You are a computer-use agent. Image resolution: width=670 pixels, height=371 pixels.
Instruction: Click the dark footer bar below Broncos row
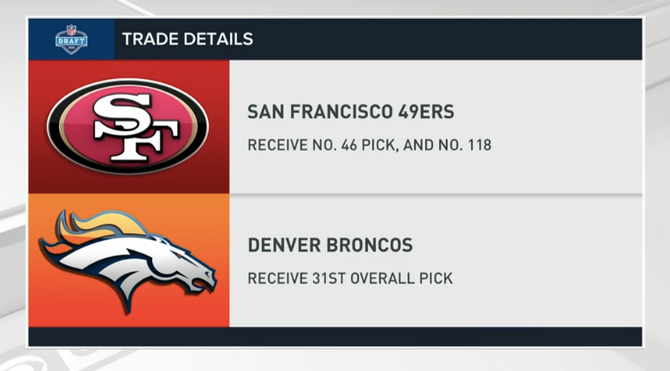pyautogui.click(x=335, y=337)
